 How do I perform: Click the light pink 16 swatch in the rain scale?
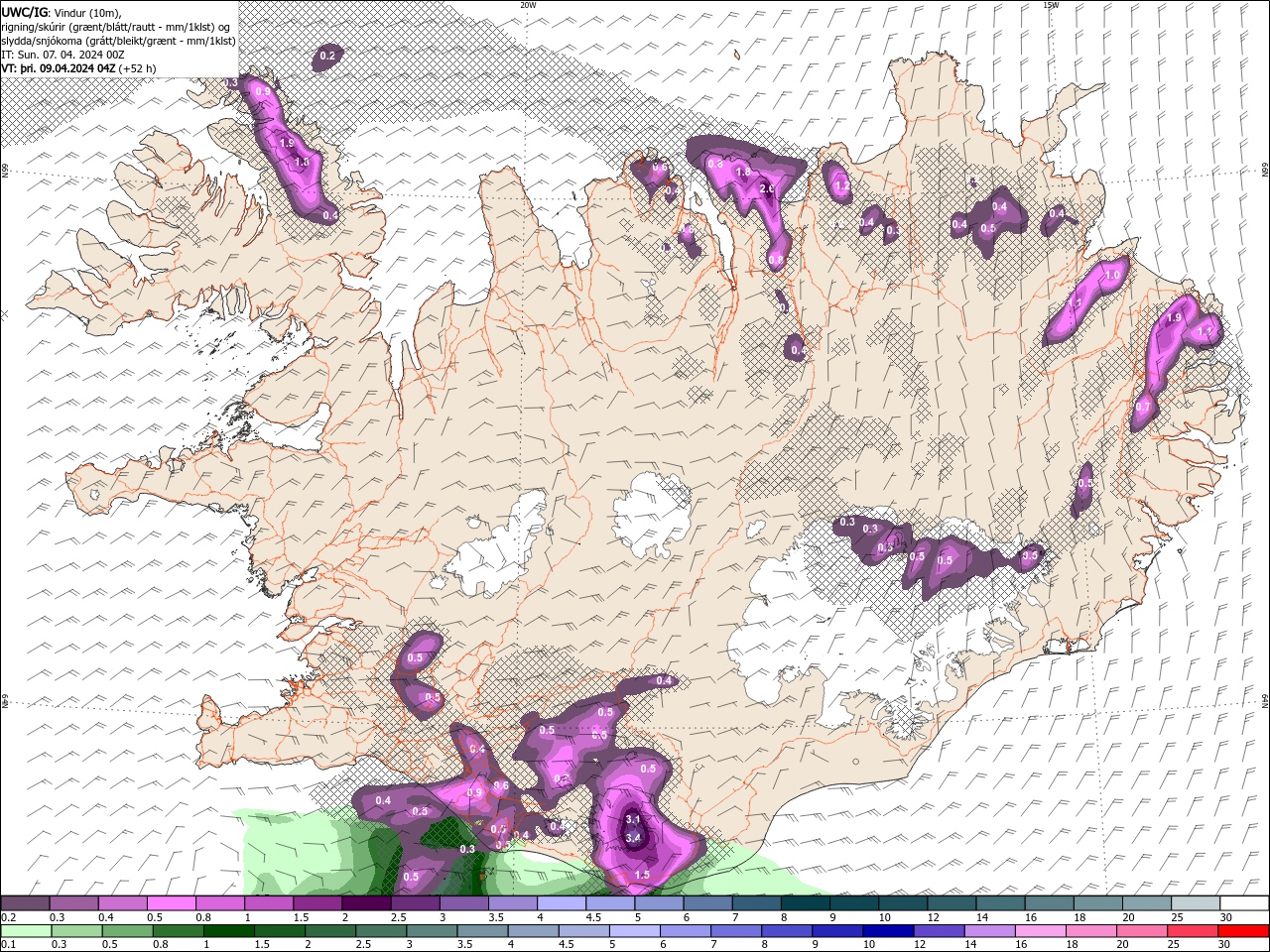pyautogui.click(x=1040, y=931)
